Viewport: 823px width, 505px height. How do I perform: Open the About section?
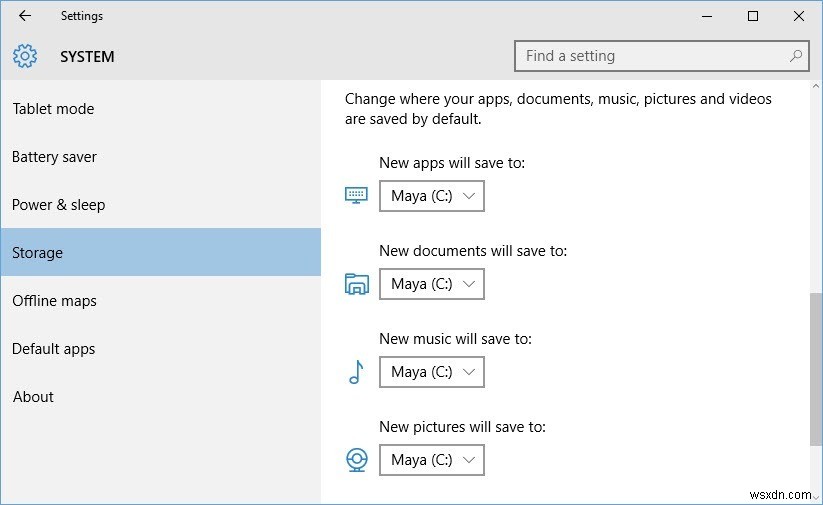tap(161, 396)
